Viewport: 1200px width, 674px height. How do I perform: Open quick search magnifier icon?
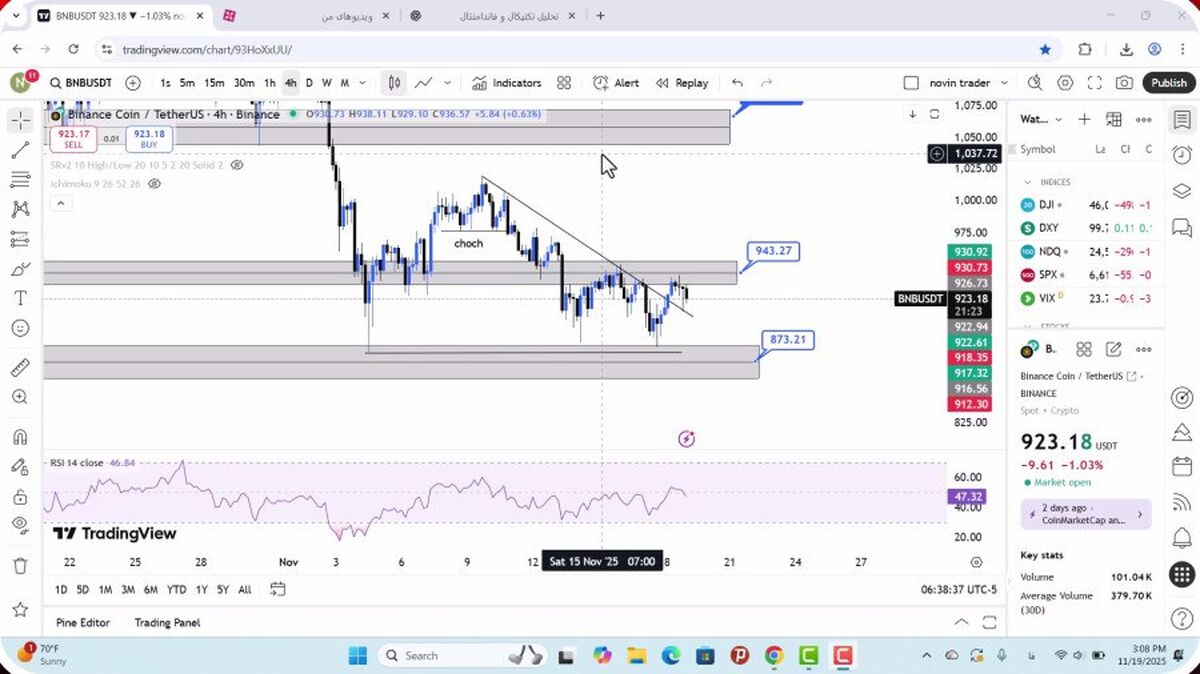click(x=1034, y=83)
